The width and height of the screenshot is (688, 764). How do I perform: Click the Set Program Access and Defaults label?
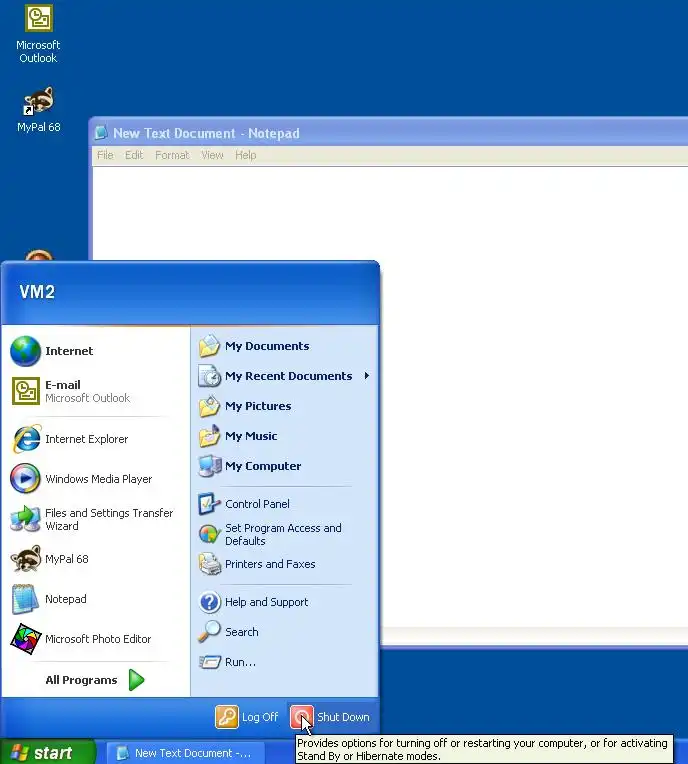pos(283,534)
